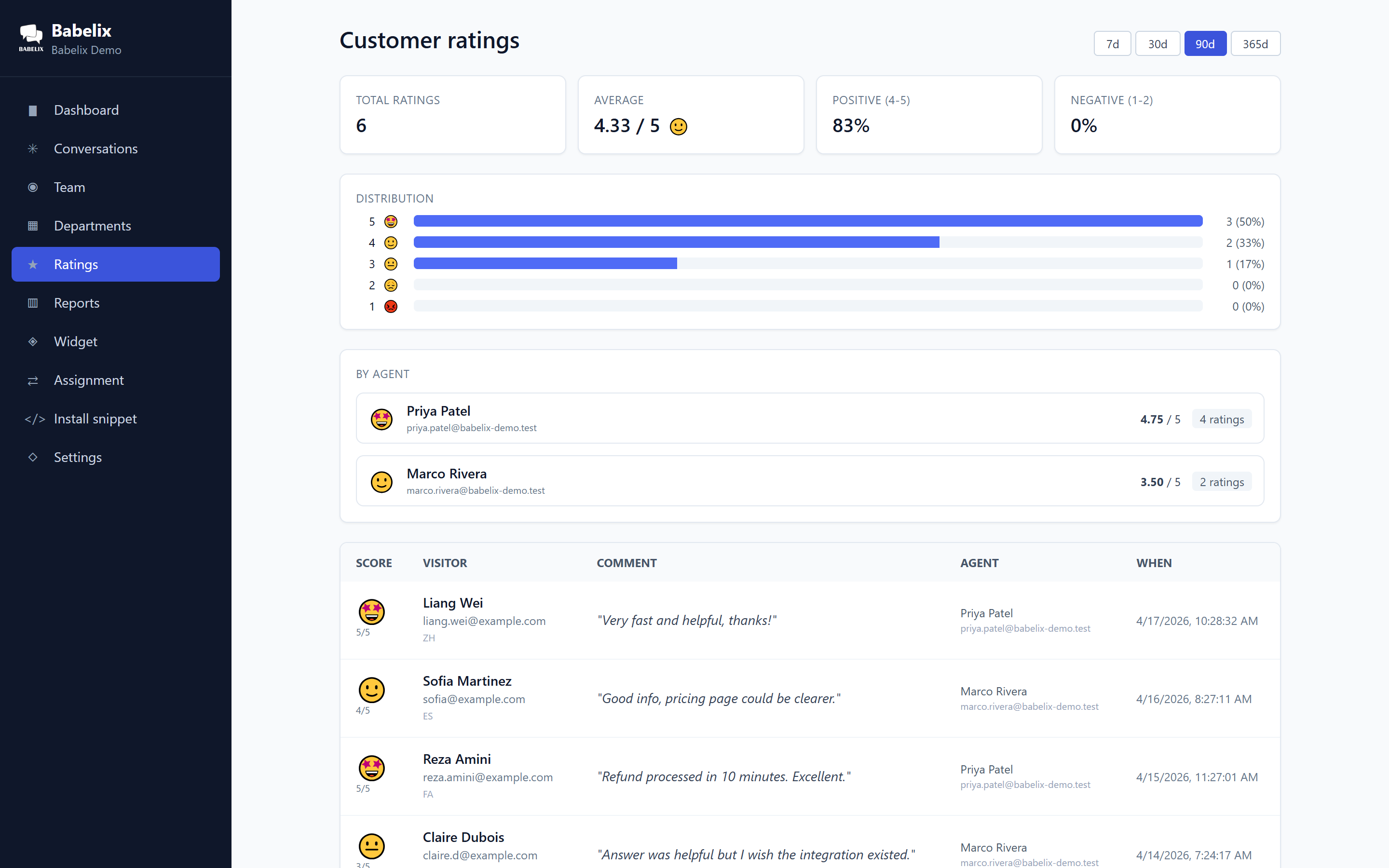Click the Install snippet code icon

pos(34,419)
